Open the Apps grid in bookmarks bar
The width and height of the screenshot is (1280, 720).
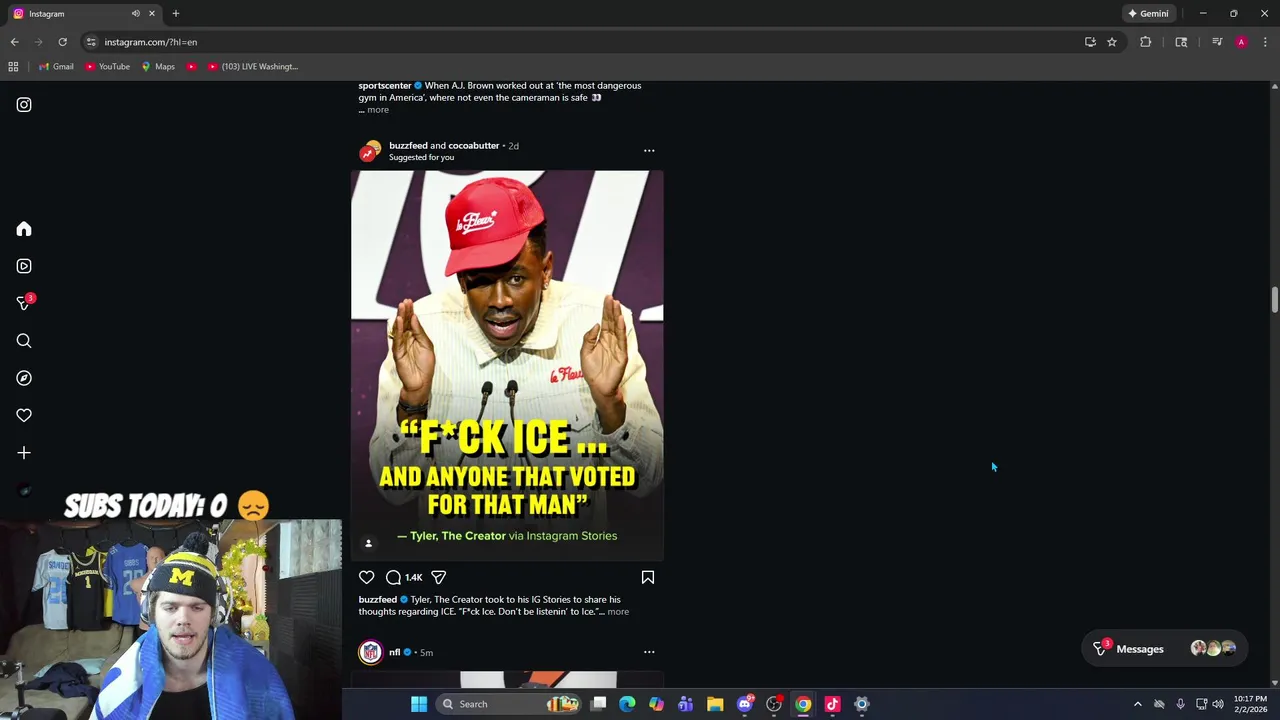(13, 67)
